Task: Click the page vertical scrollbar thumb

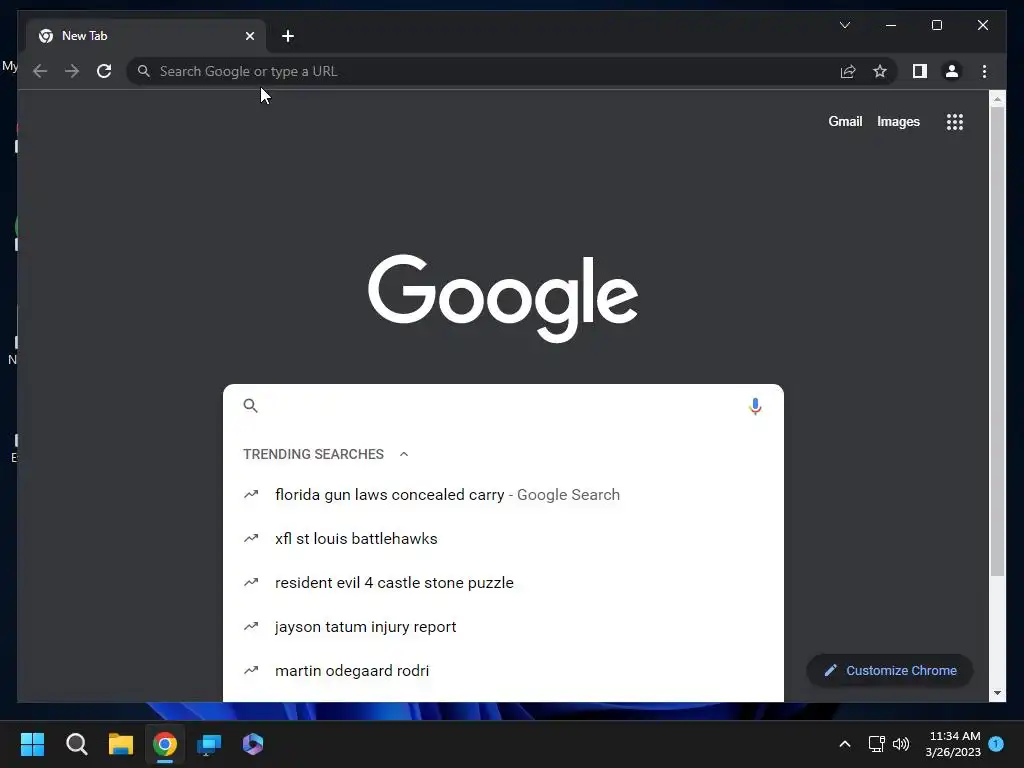Action: [997, 341]
